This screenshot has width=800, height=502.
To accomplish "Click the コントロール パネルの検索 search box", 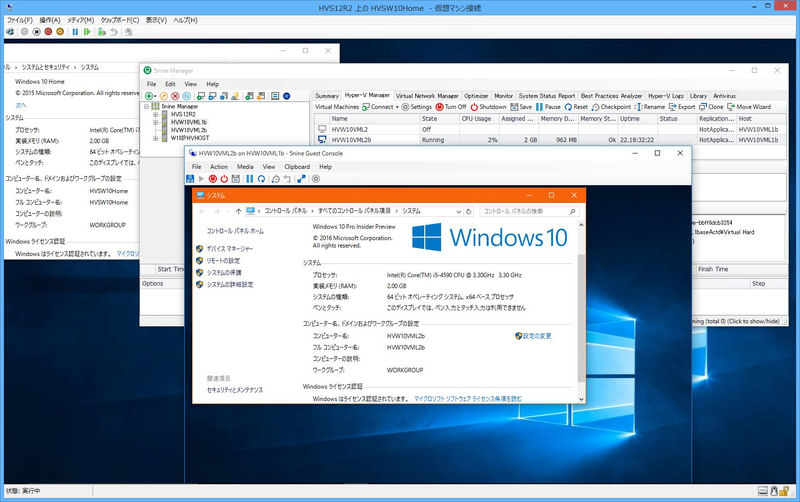I will coord(524,212).
